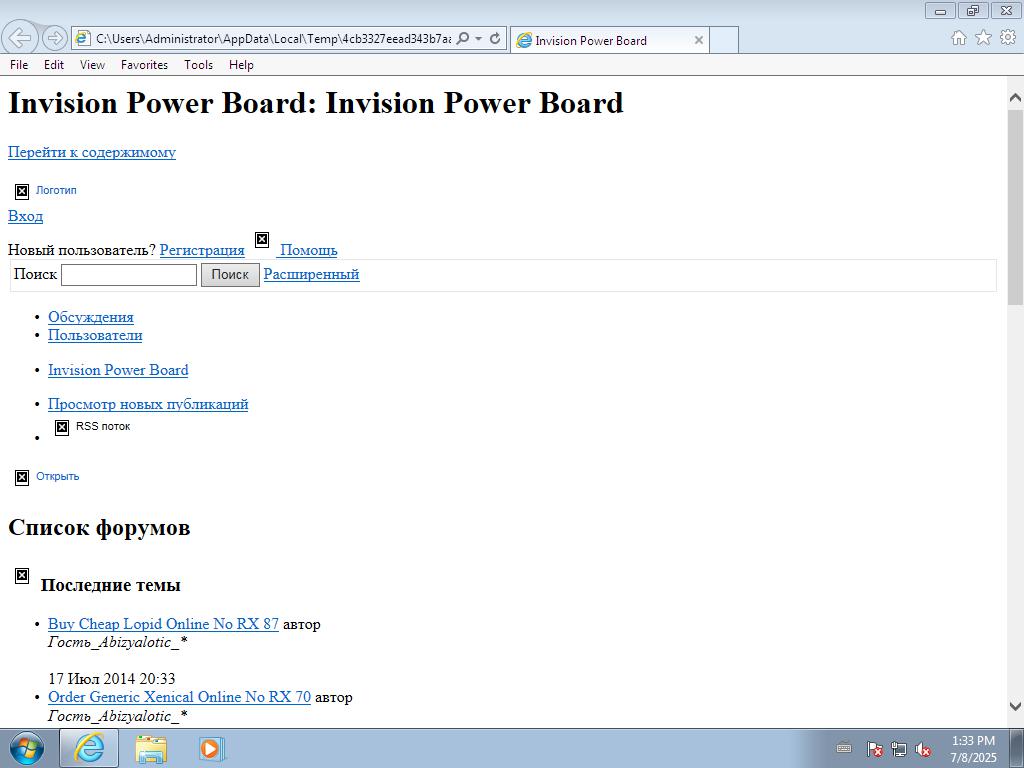Close the Invision Power Board tab
The height and width of the screenshot is (768, 1024).
698,40
